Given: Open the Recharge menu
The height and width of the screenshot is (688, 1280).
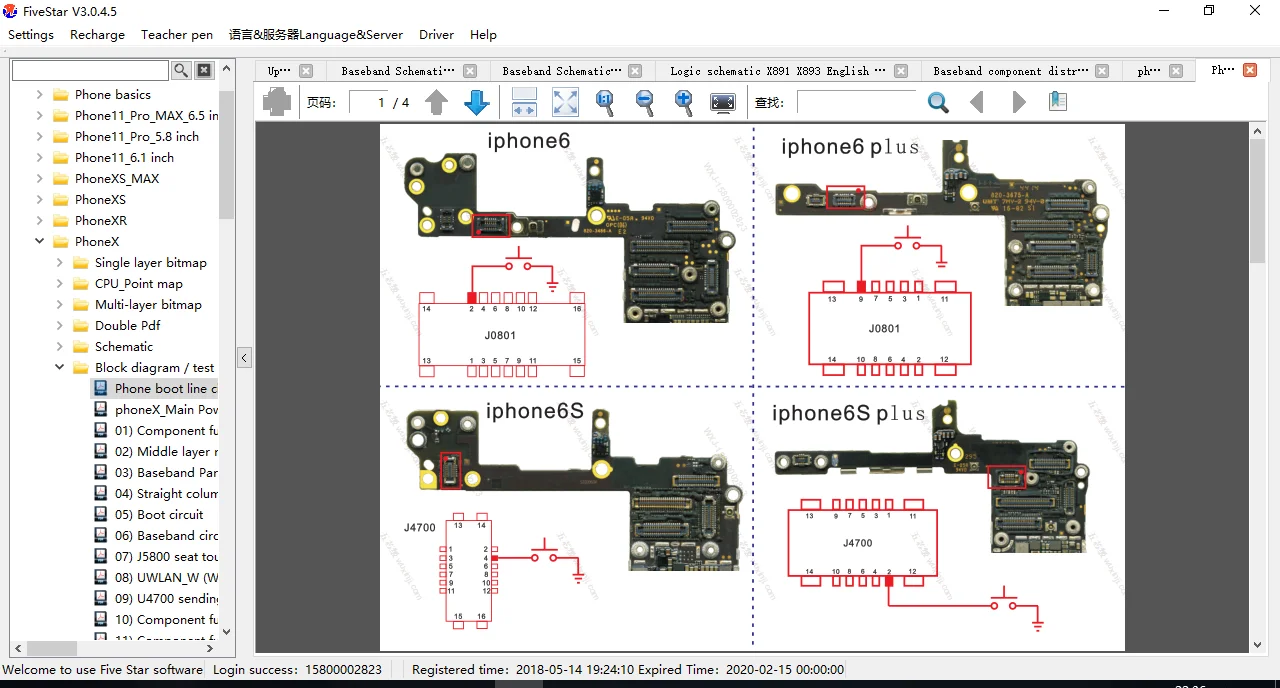Looking at the screenshot, I should point(97,34).
